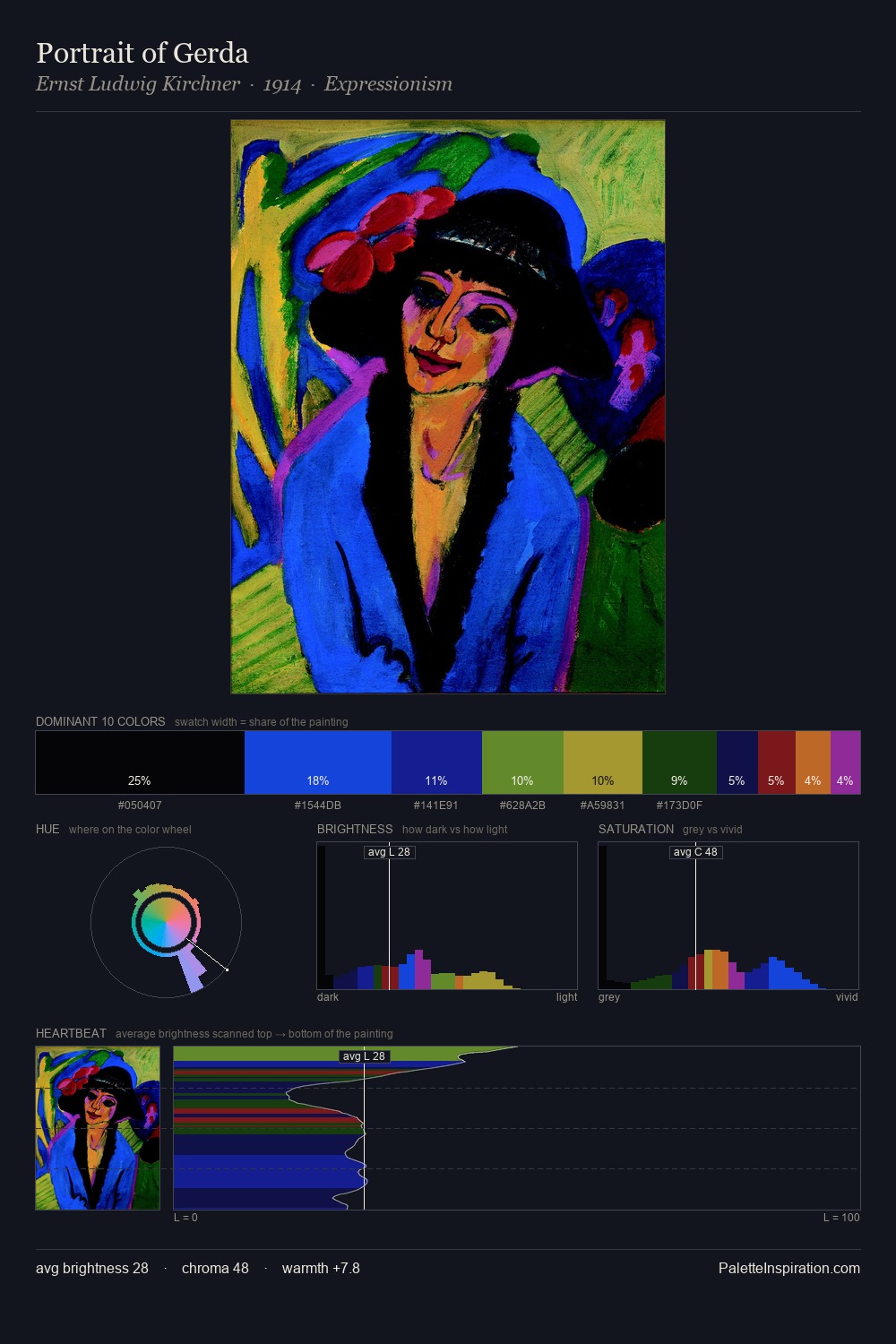Click the HUE section heading
This screenshot has height=1344, width=896.
pyautogui.click(x=47, y=829)
